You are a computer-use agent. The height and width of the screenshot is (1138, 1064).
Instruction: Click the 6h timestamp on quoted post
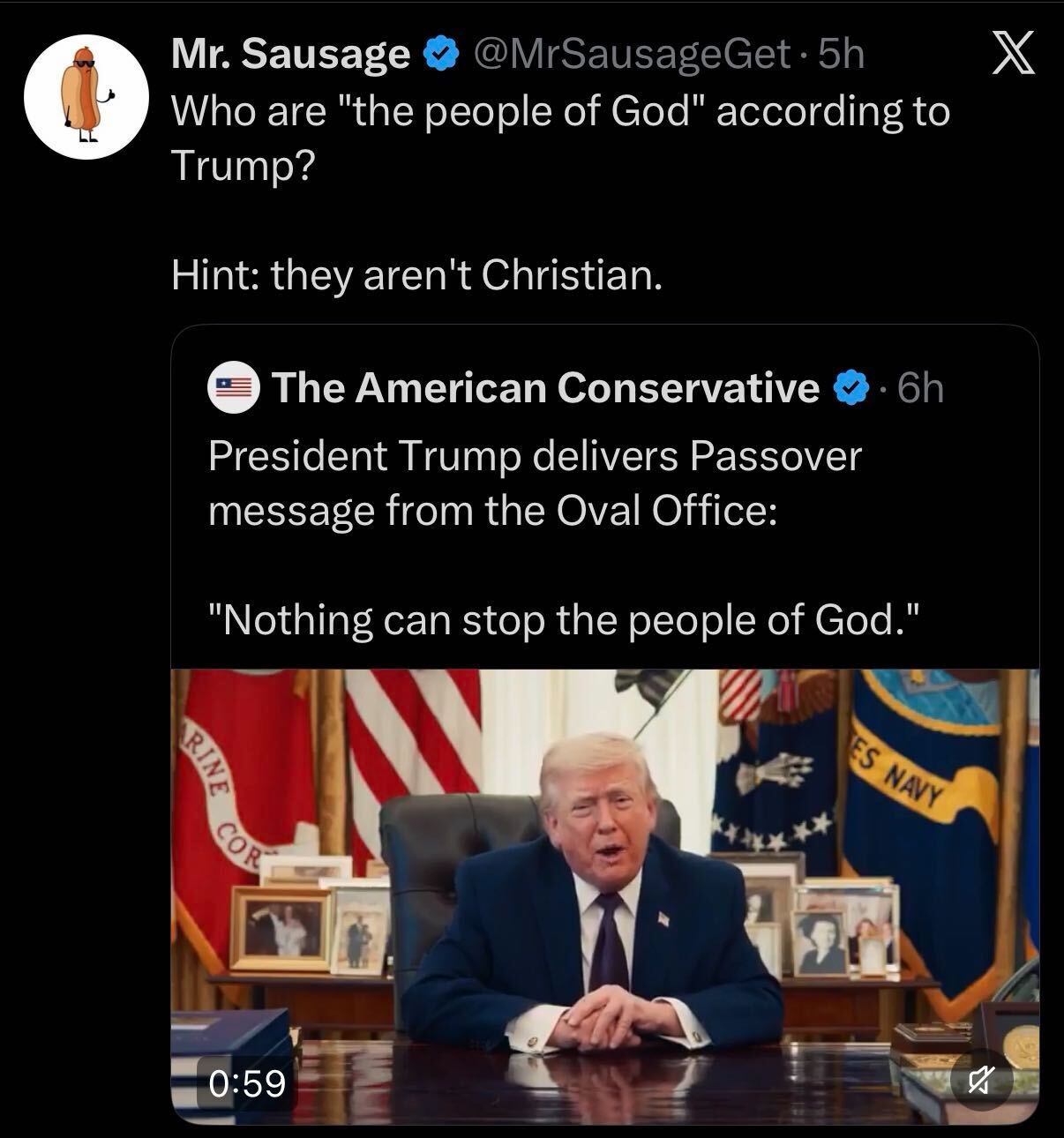(x=920, y=387)
